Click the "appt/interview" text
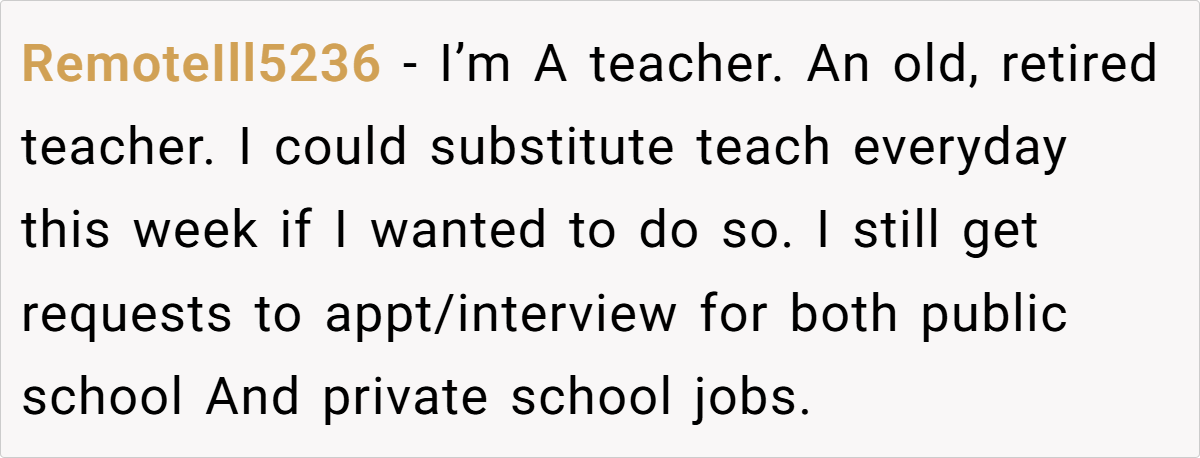 [x=500, y=315]
